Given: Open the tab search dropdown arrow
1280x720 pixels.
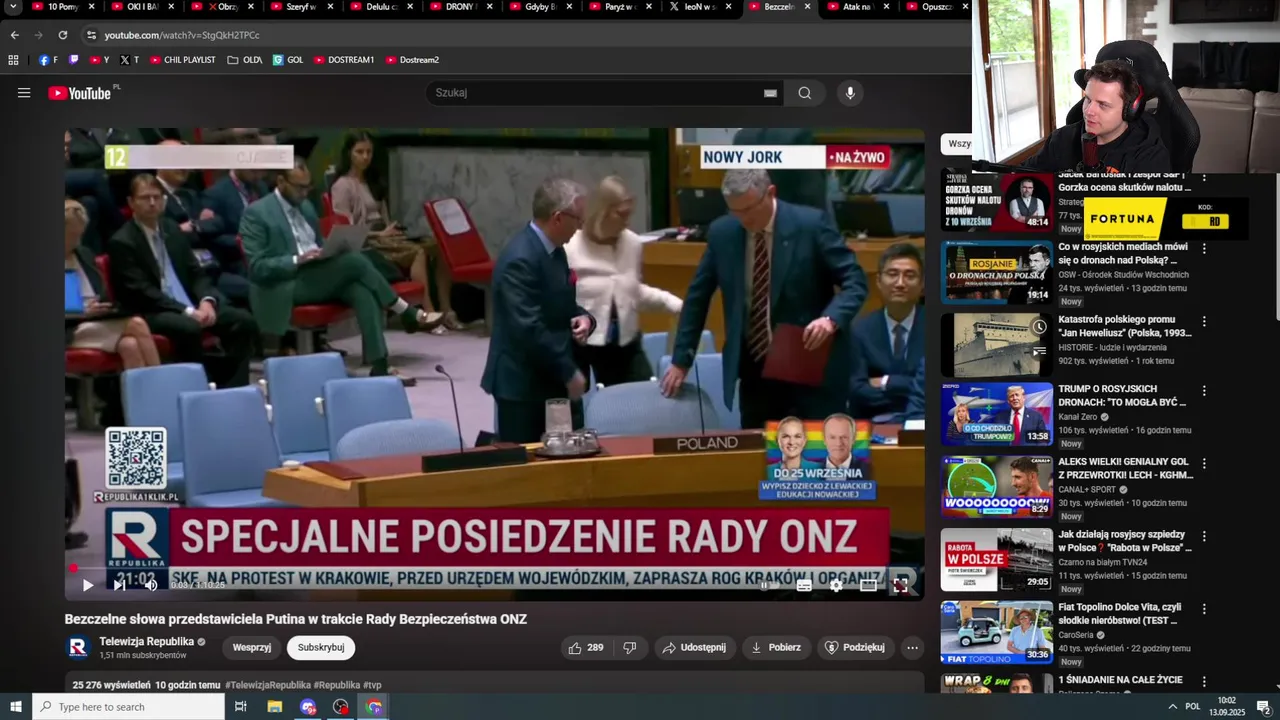Looking at the screenshot, I should (x=13, y=7).
